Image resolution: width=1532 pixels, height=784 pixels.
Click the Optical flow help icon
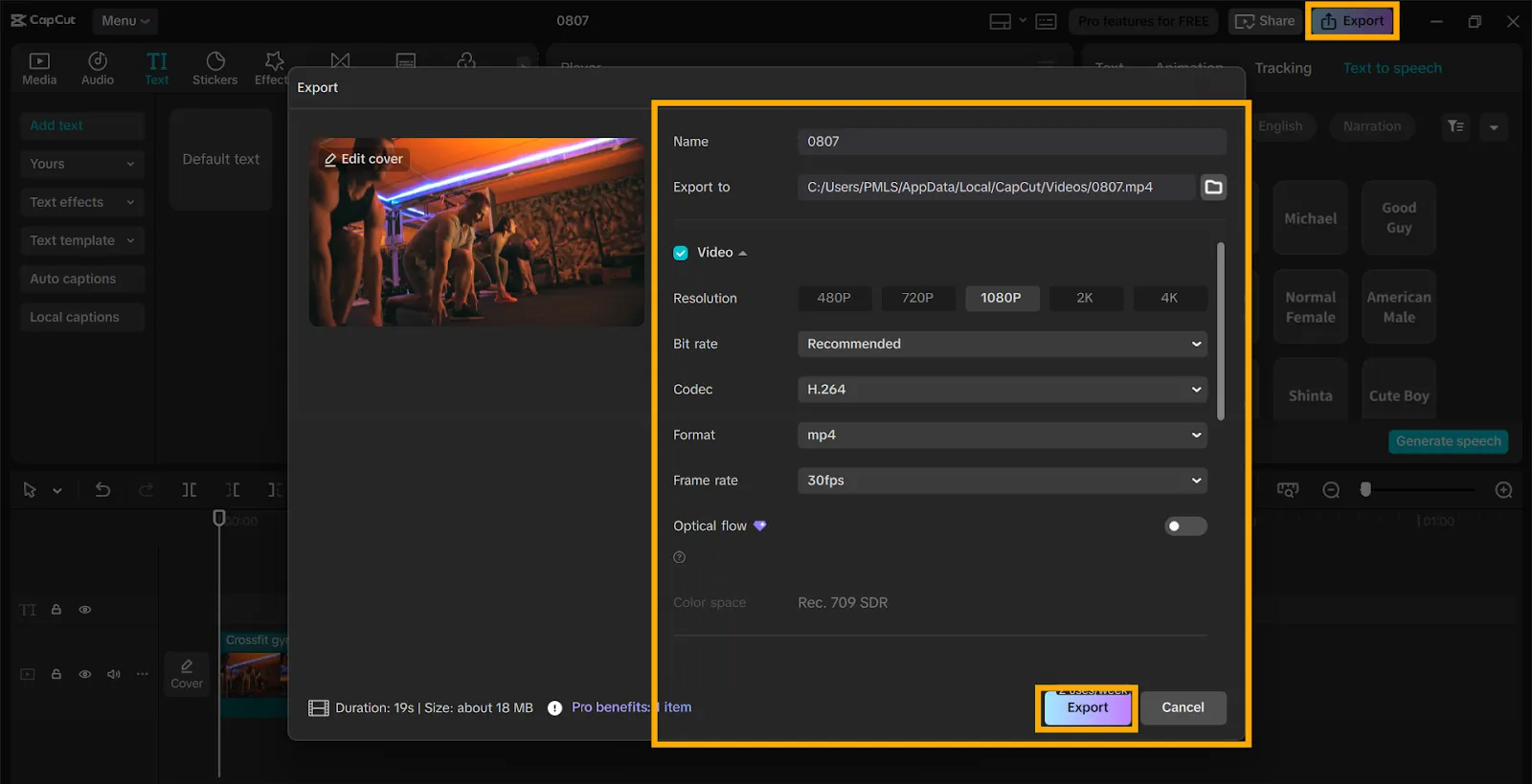(x=680, y=557)
